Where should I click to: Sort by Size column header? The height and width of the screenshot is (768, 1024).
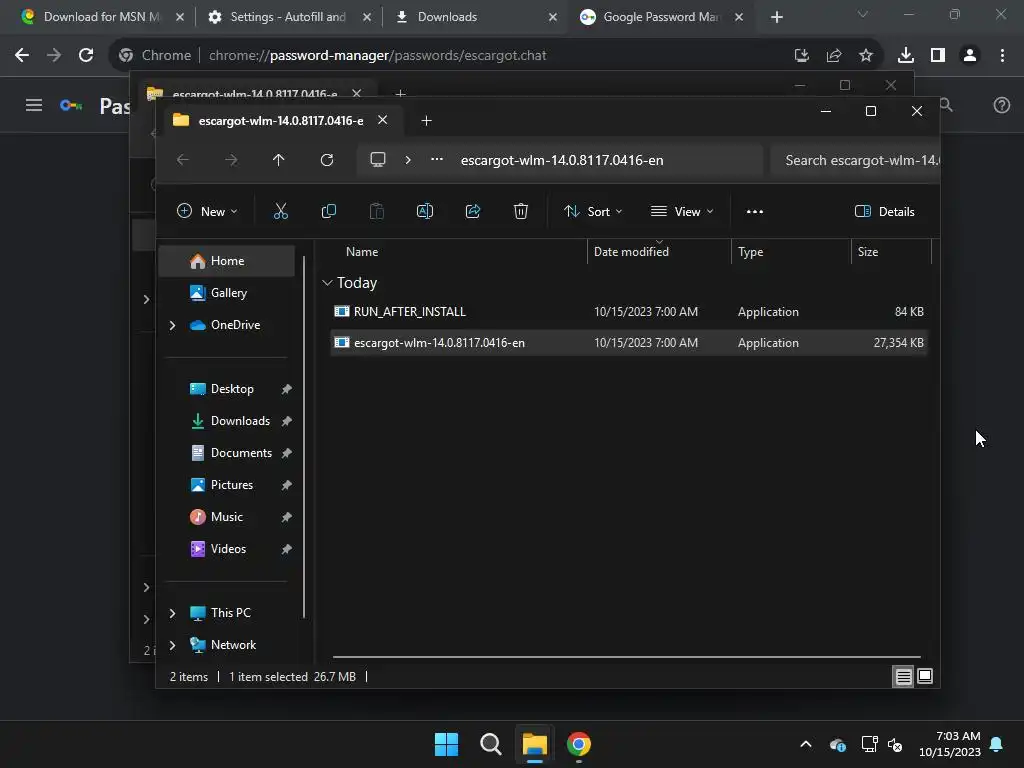867,251
